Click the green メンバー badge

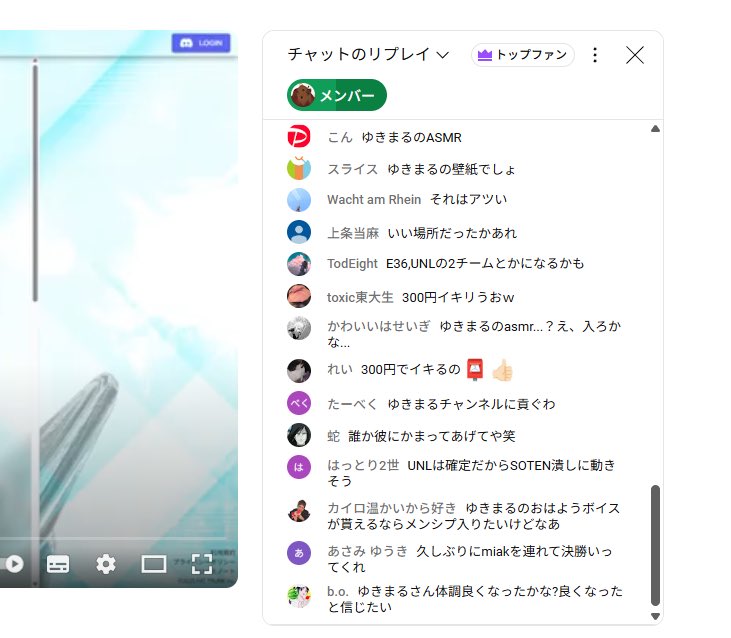pos(337,95)
